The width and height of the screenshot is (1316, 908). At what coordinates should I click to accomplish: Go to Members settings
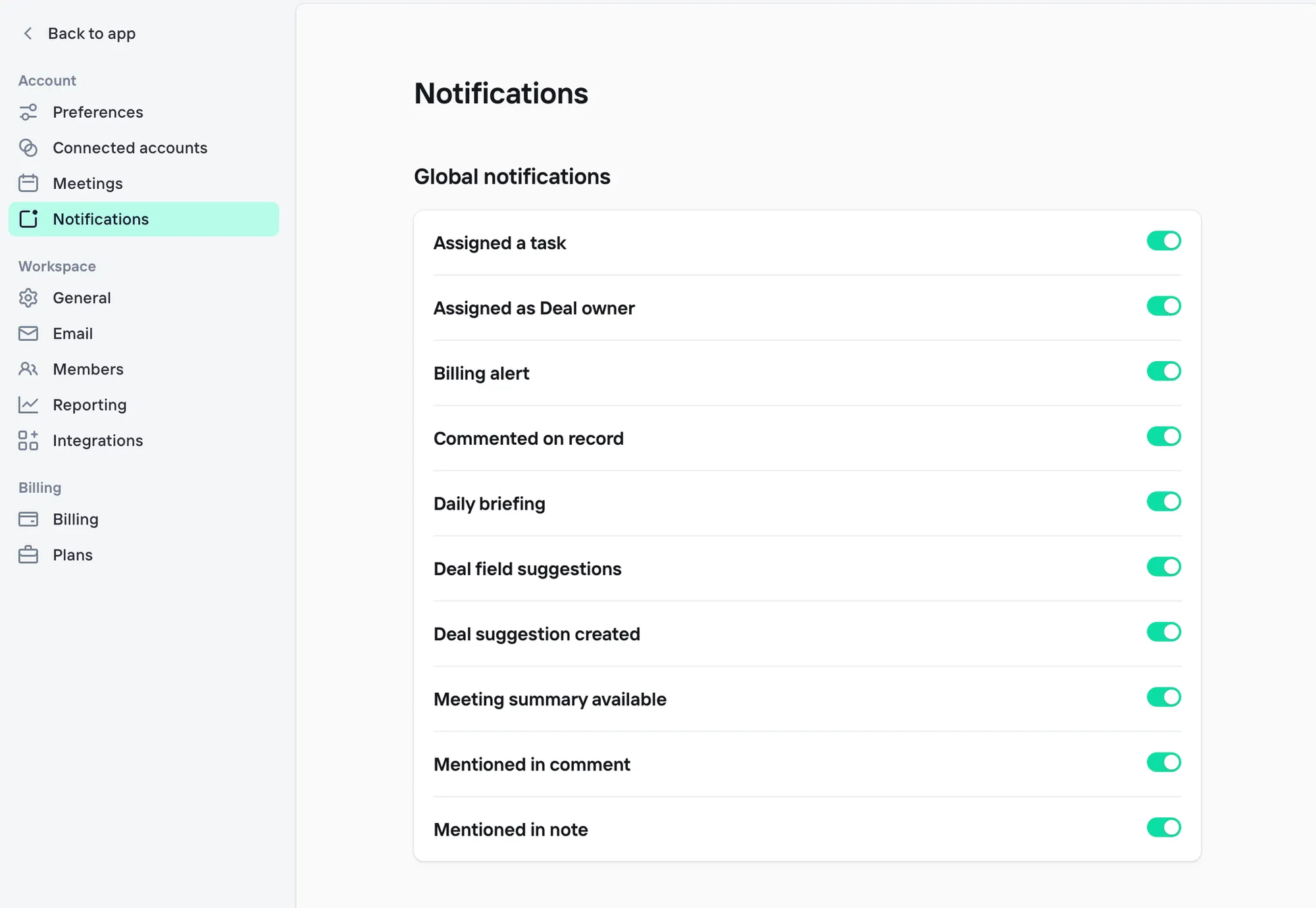click(143, 369)
